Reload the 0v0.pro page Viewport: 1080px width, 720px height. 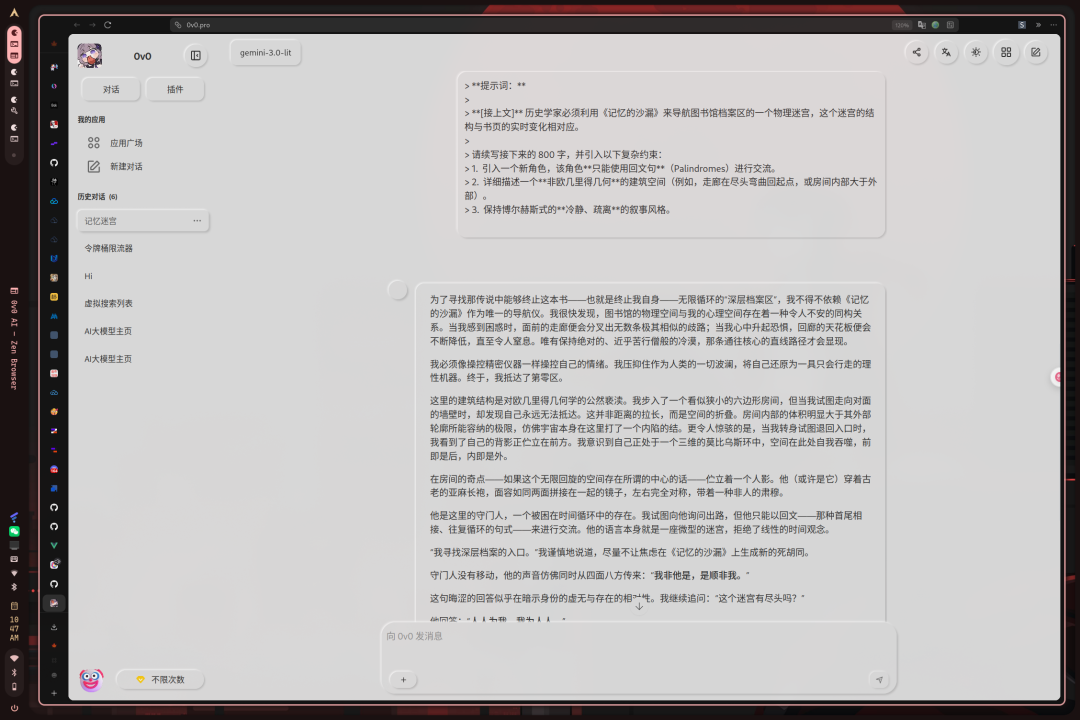point(107,25)
